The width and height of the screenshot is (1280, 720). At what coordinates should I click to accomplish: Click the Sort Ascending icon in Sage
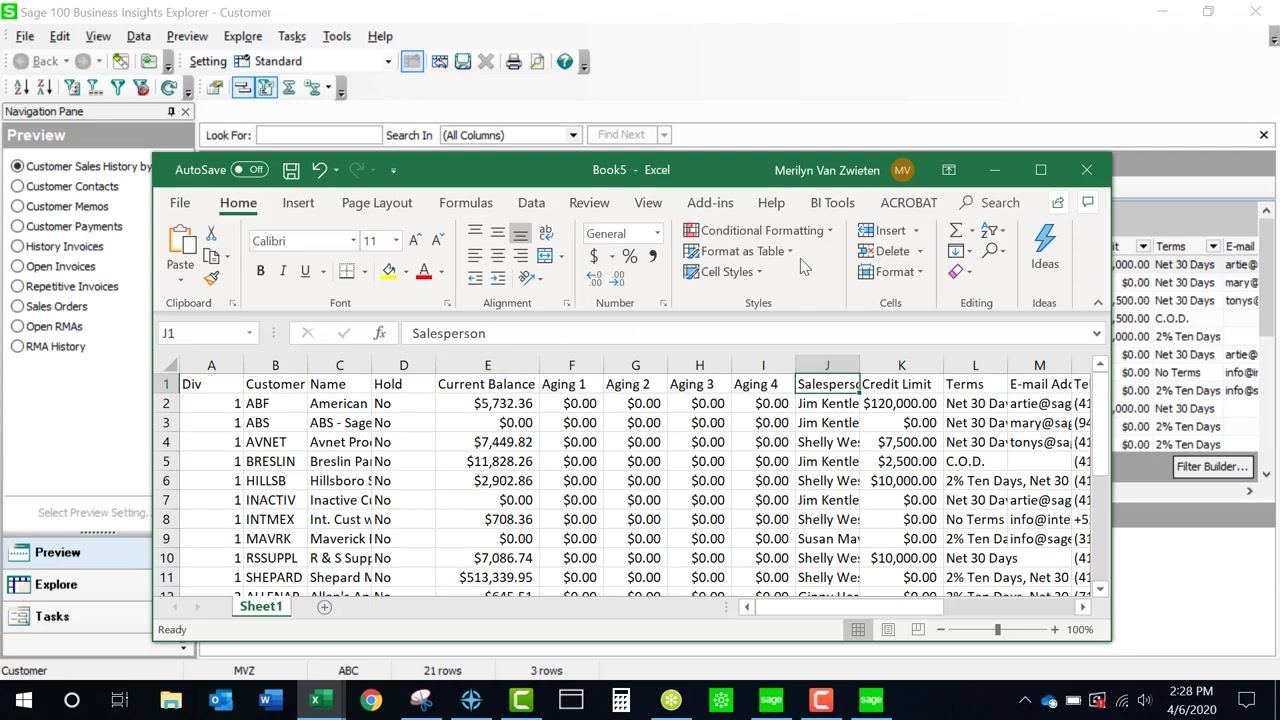(21, 88)
